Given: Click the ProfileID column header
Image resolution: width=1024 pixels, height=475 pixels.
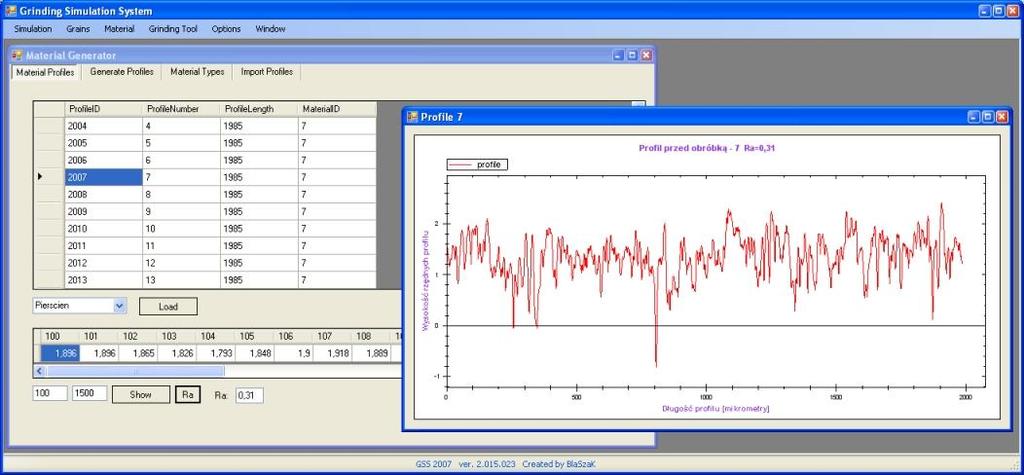Looking at the screenshot, I should (x=103, y=109).
